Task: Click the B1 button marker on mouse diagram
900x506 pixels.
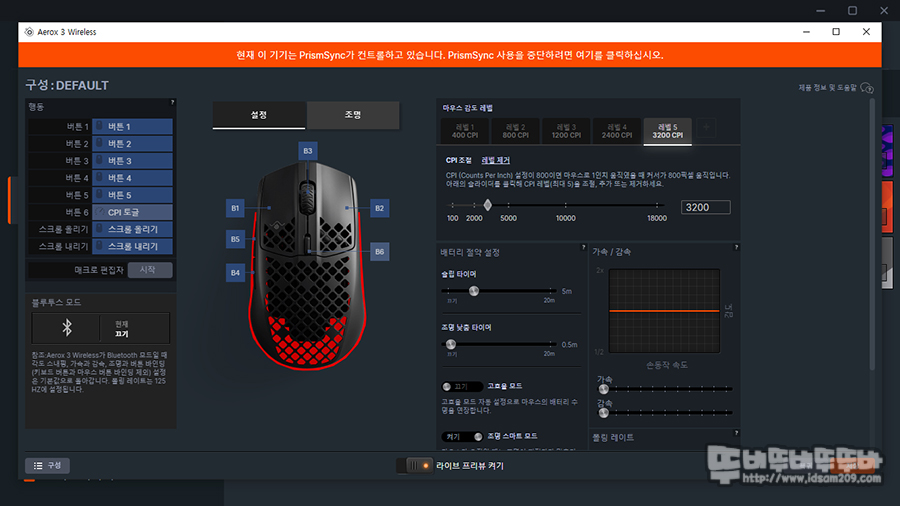Action: pos(235,208)
